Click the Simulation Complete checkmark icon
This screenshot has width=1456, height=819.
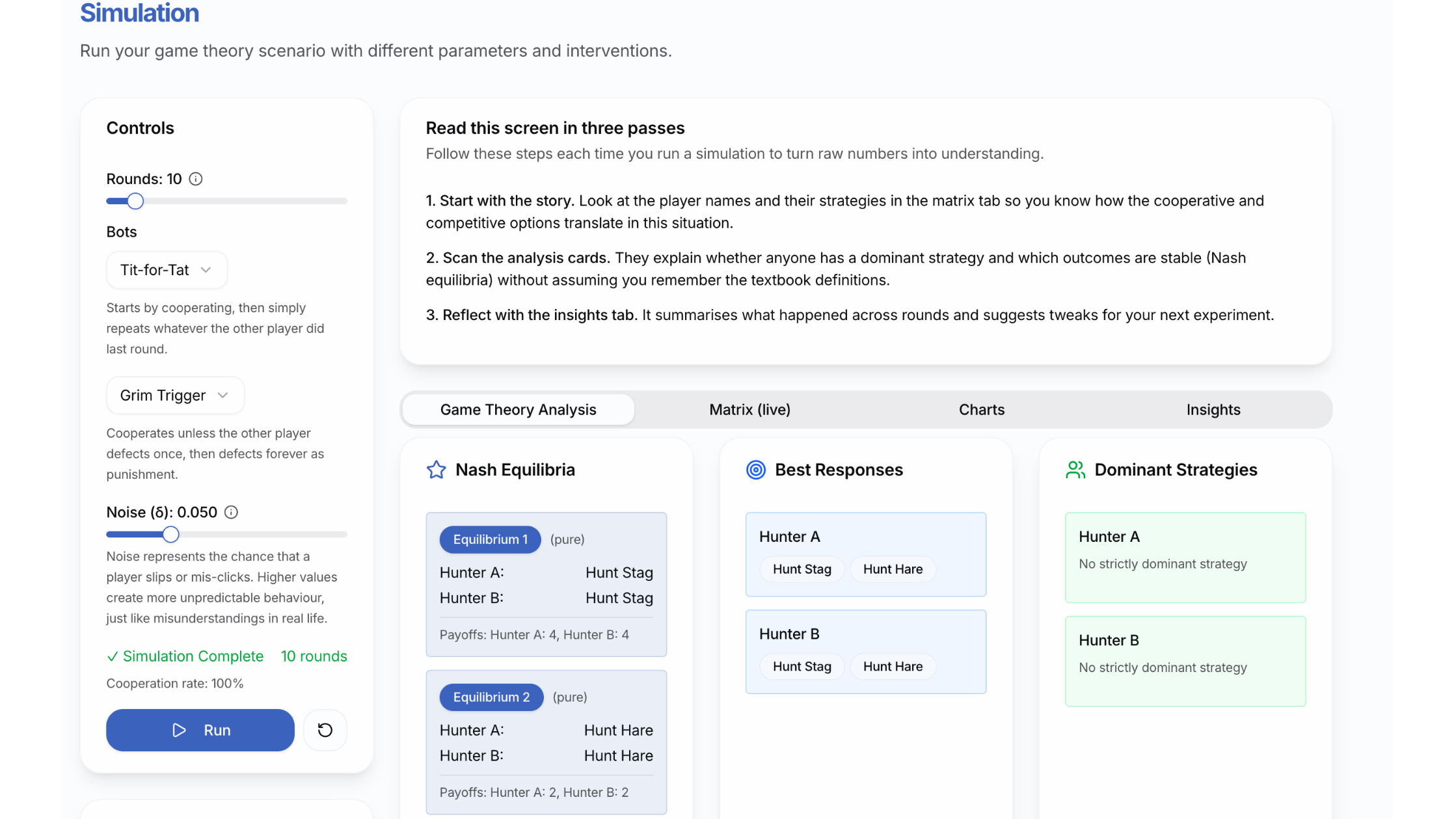click(x=112, y=657)
